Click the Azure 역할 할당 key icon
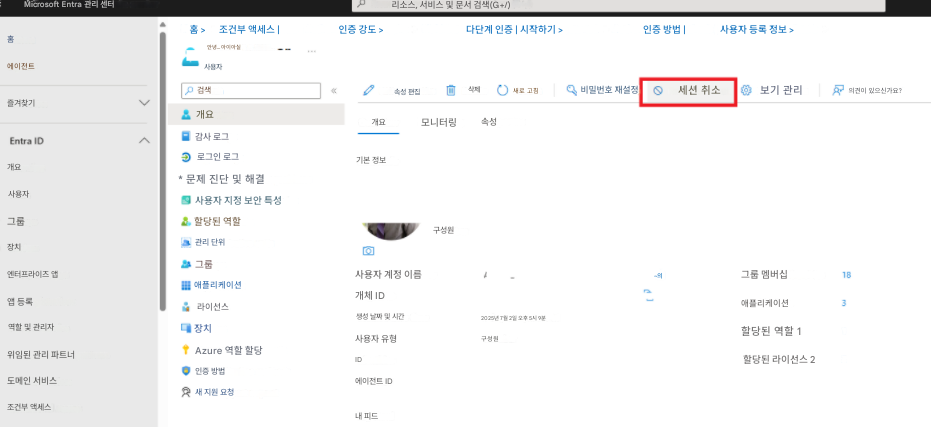 pyautogui.click(x=186, y=350)
